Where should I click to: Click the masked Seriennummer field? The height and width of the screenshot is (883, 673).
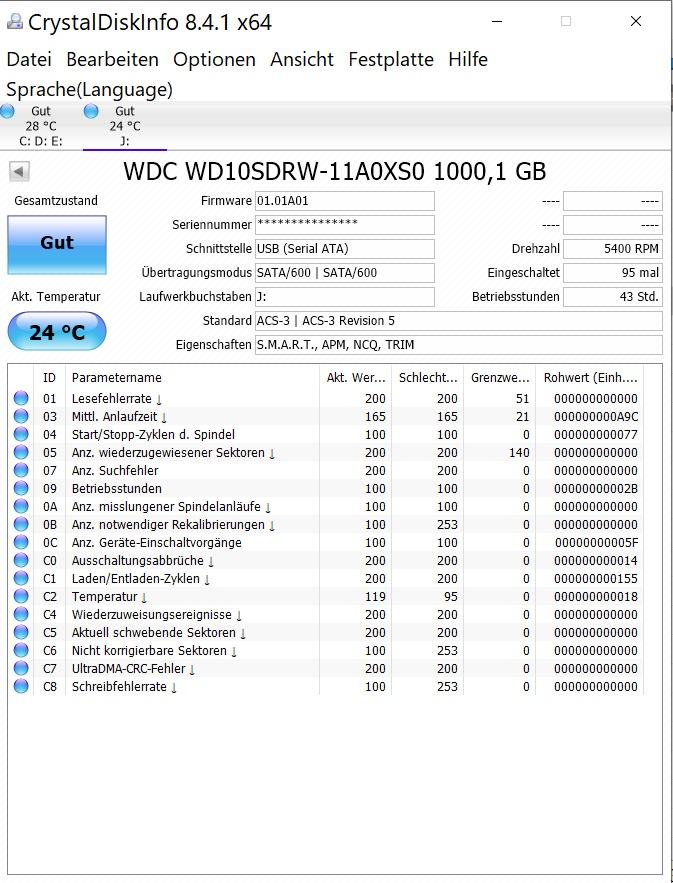[x=345, y=225]
